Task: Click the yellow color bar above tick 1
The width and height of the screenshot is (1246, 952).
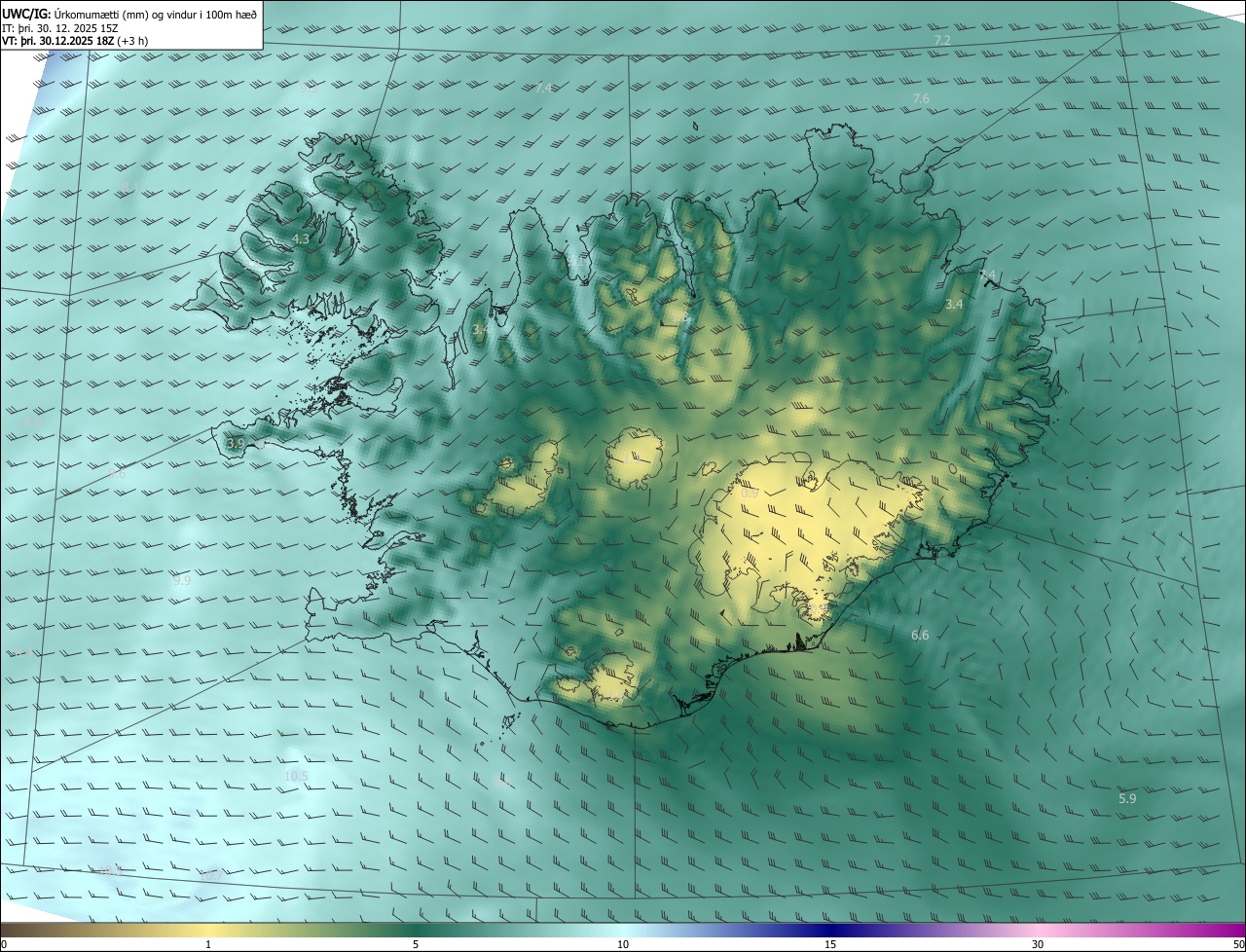Action: [x=208, y=930]
